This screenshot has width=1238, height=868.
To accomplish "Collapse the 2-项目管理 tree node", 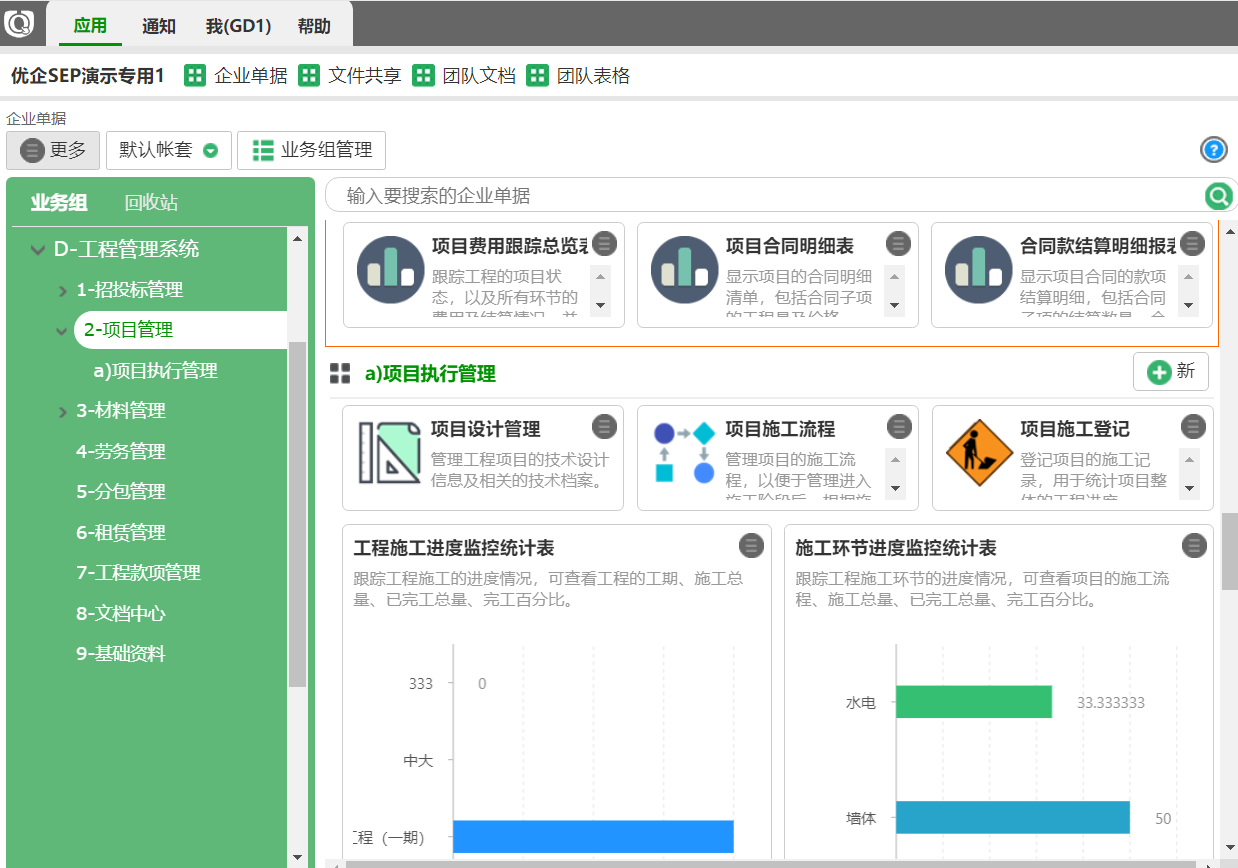I will pyautogui.click(x=62, y=331).
